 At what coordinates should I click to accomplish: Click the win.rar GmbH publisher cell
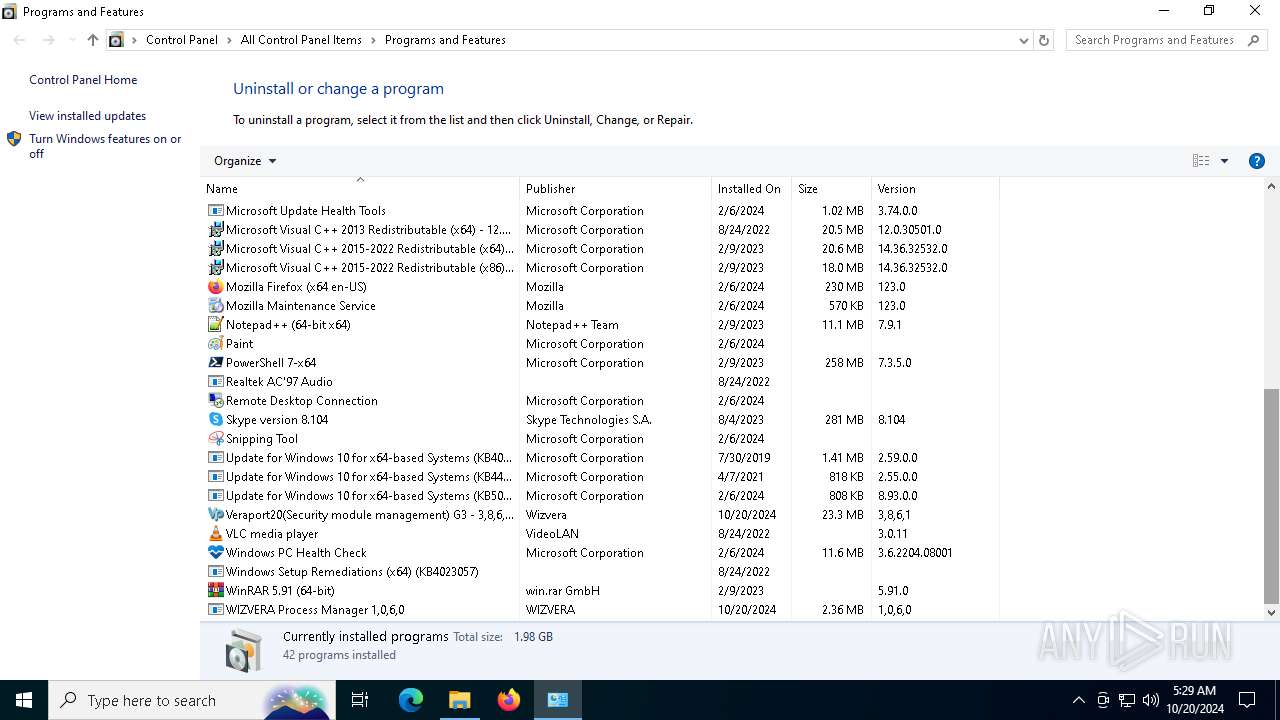tap(563, 591)
